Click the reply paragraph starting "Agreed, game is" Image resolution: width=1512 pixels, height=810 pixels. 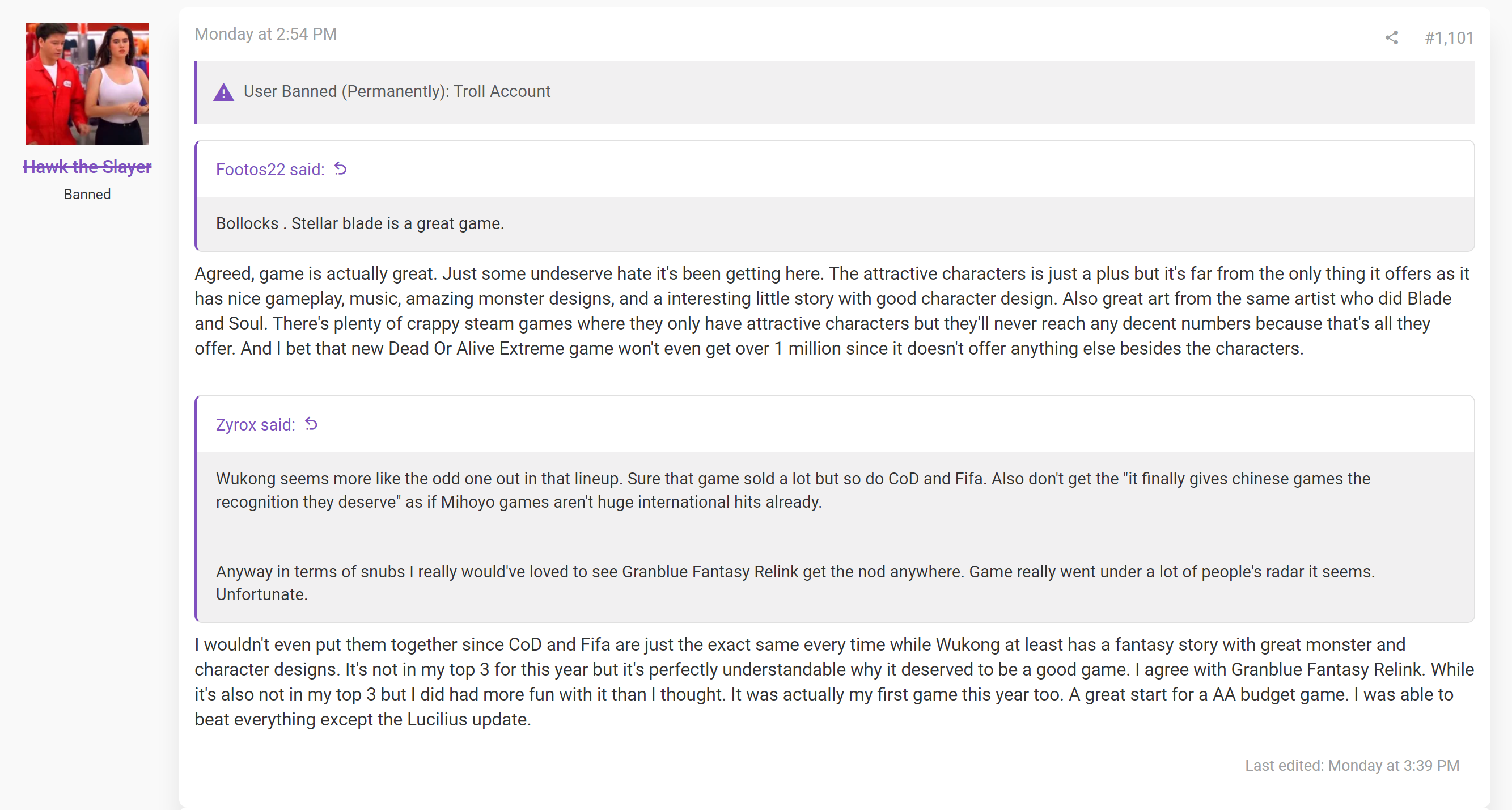(x=832, y=311)
